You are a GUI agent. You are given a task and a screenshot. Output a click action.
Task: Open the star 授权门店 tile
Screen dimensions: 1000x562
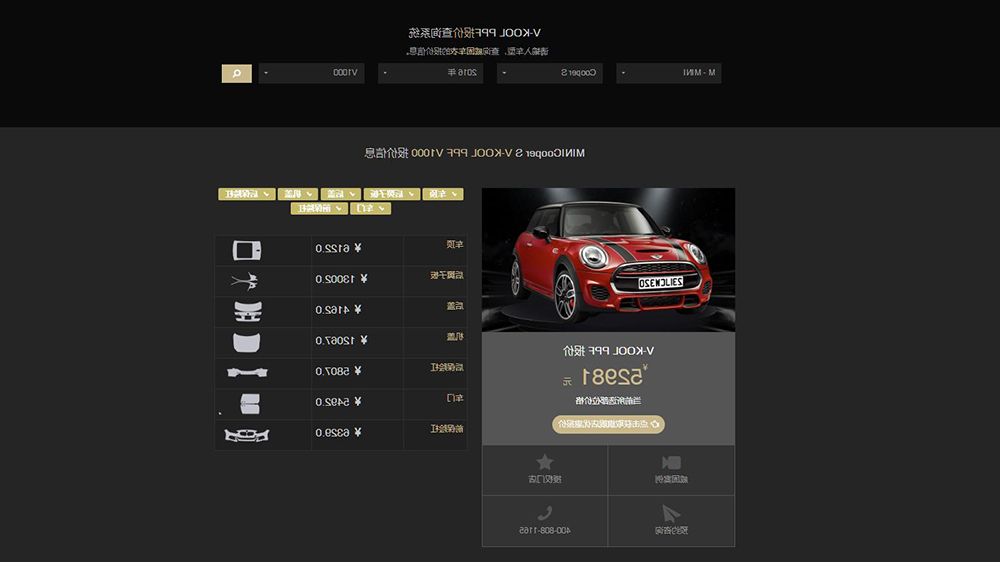pos(545,470)
